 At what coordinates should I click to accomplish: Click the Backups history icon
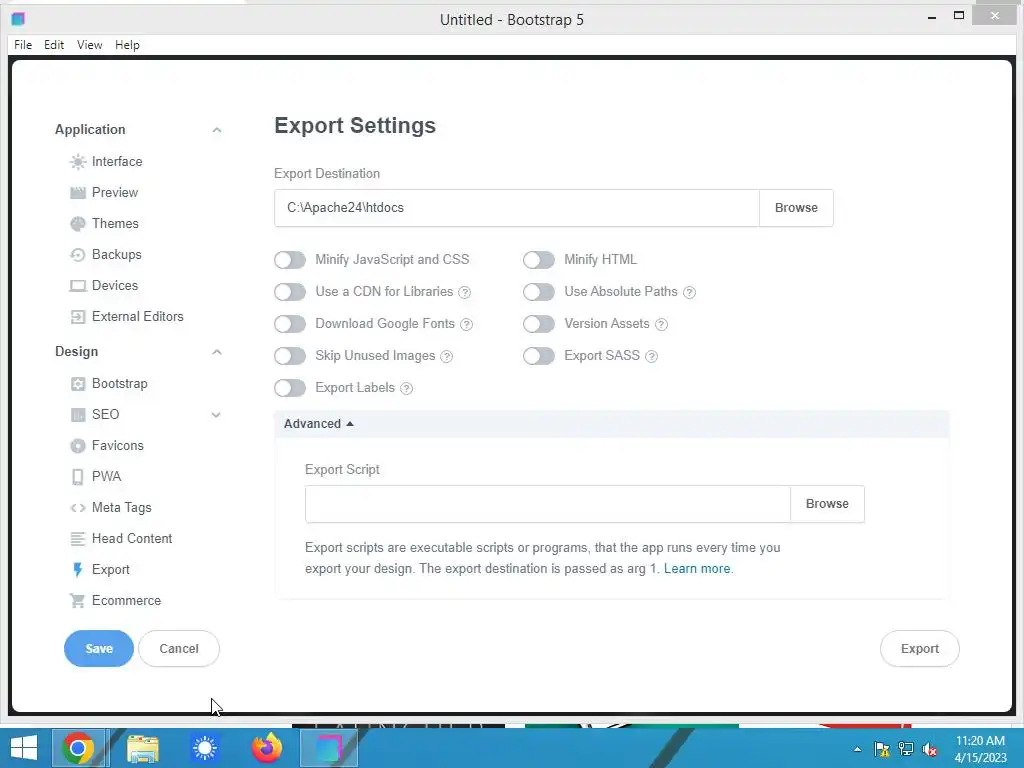point(78,255)
